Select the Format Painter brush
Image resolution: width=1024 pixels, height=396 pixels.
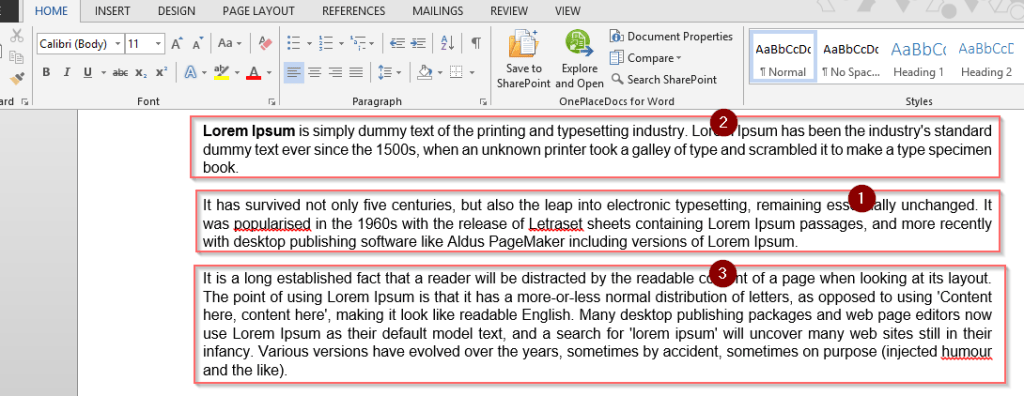(x=17, y=78)
